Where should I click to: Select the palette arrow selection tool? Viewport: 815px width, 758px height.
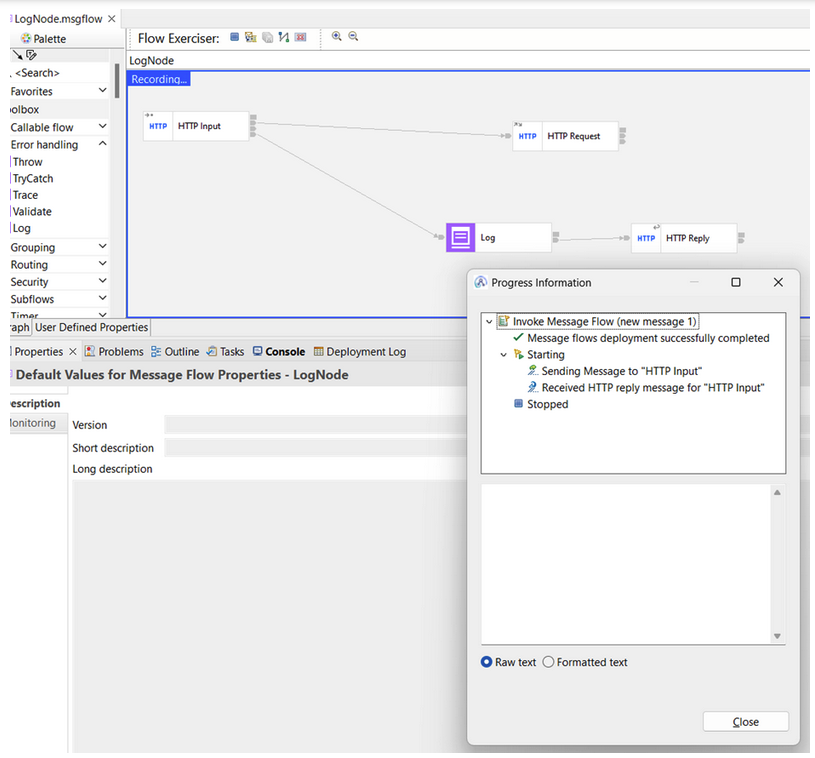point(17,55)
